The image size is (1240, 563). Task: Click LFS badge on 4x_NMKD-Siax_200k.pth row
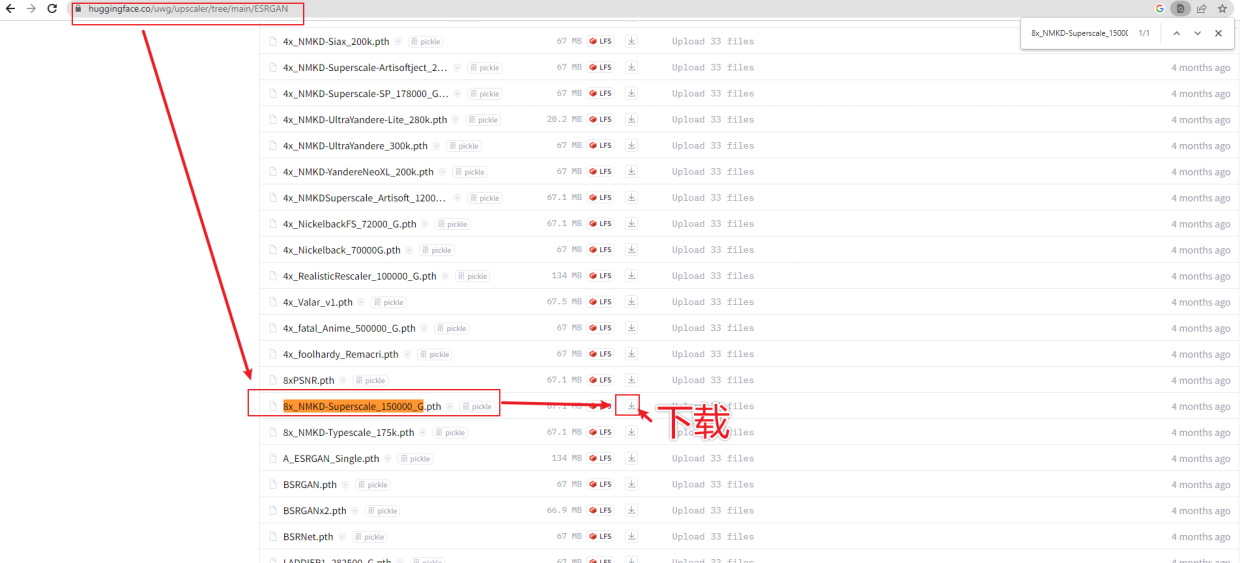tap(601, 41)
